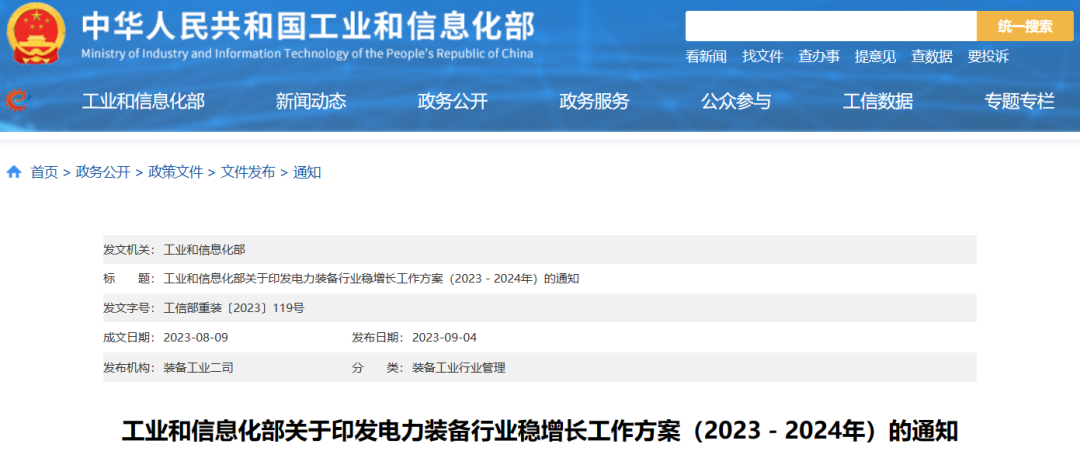Click the 发布机构 label
Screen dimensions: 1080x458
tap(129, 368)
